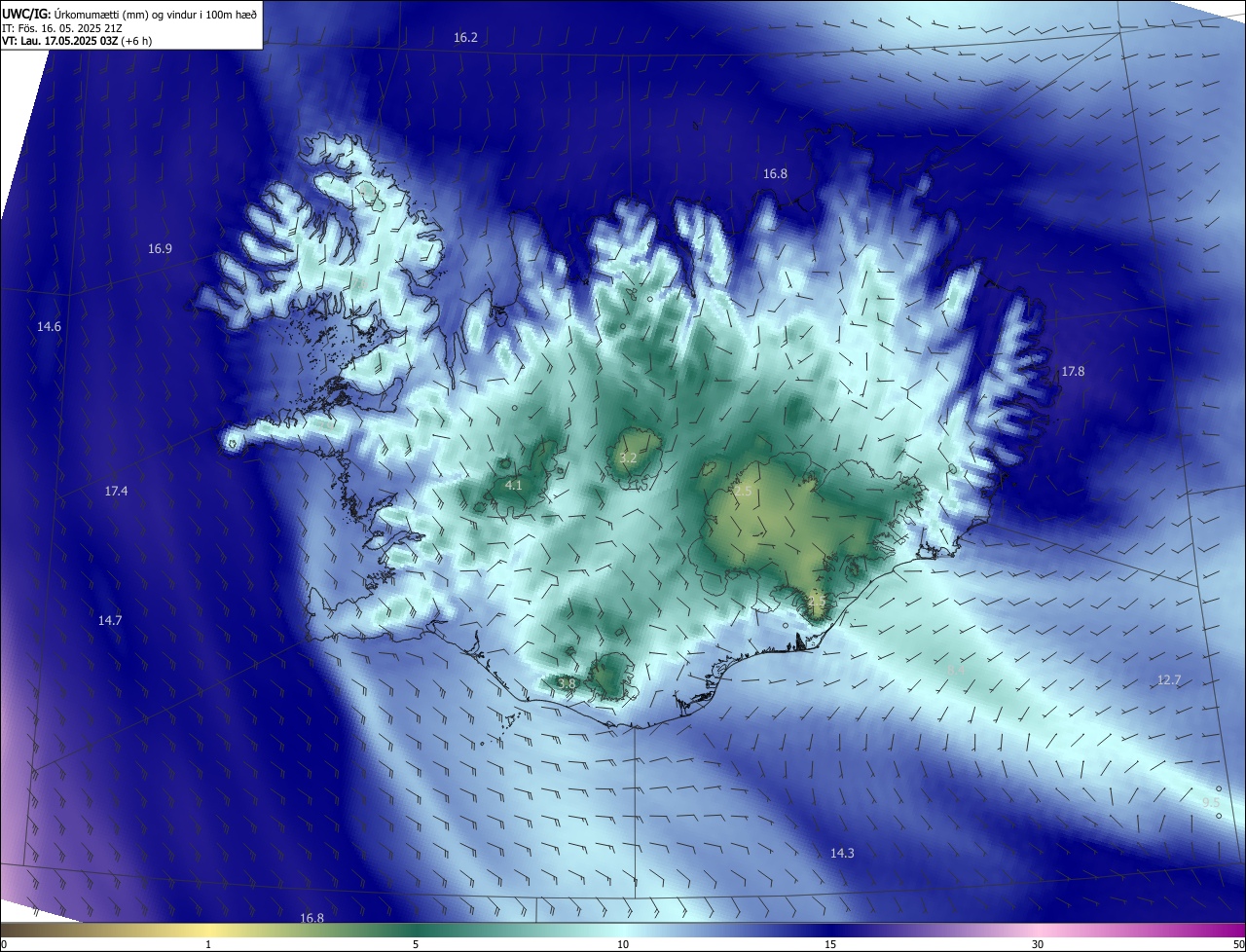1246x952 pixels.
Task: Click the 16.8 value just above the colour bar
Action: coord(311,918)
